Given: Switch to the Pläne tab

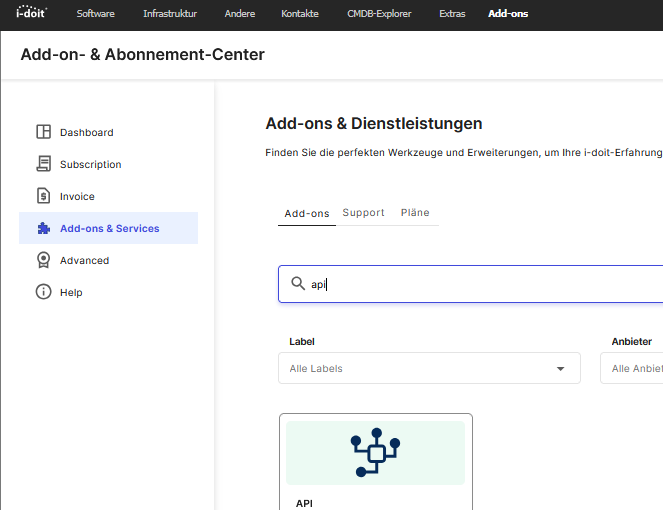Looking at the screenshot, I should pos(415,212).
